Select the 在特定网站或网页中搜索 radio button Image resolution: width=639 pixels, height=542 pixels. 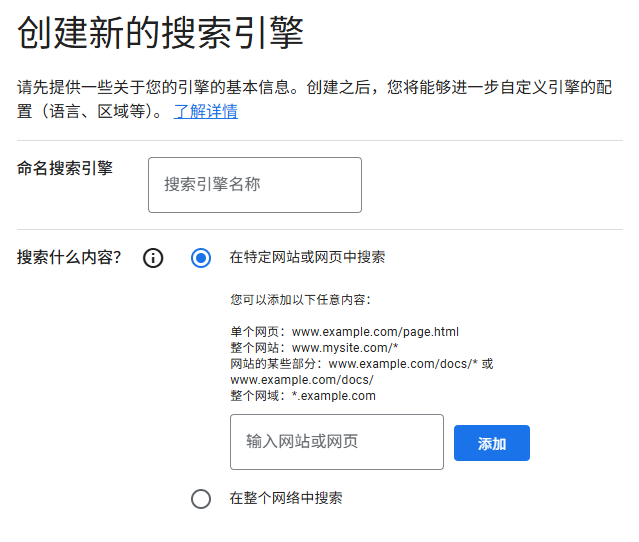click(201, 258)
